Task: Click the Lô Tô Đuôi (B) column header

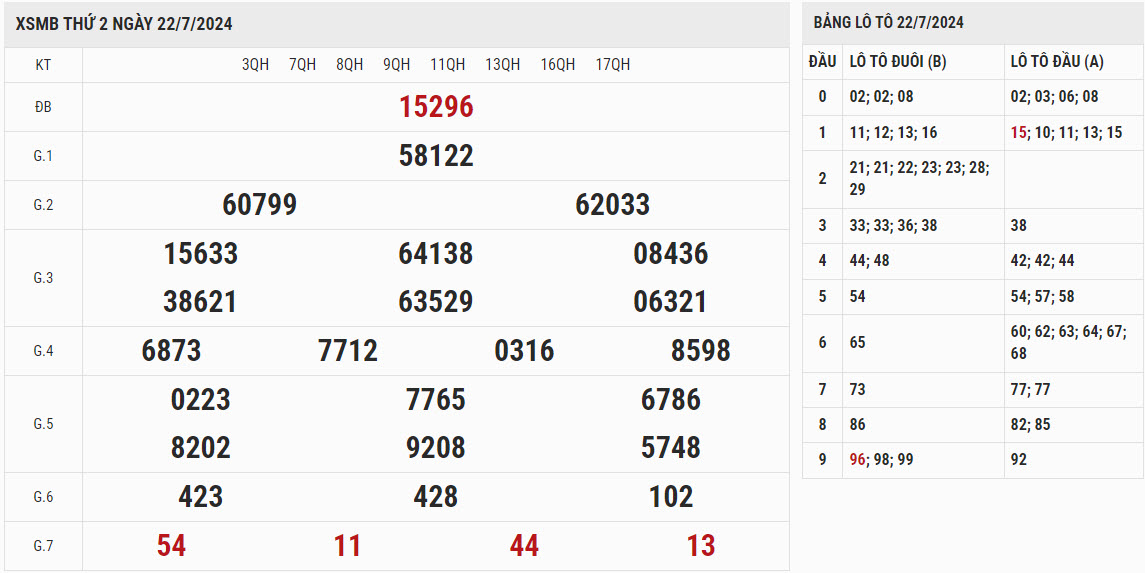Action: 897,62
